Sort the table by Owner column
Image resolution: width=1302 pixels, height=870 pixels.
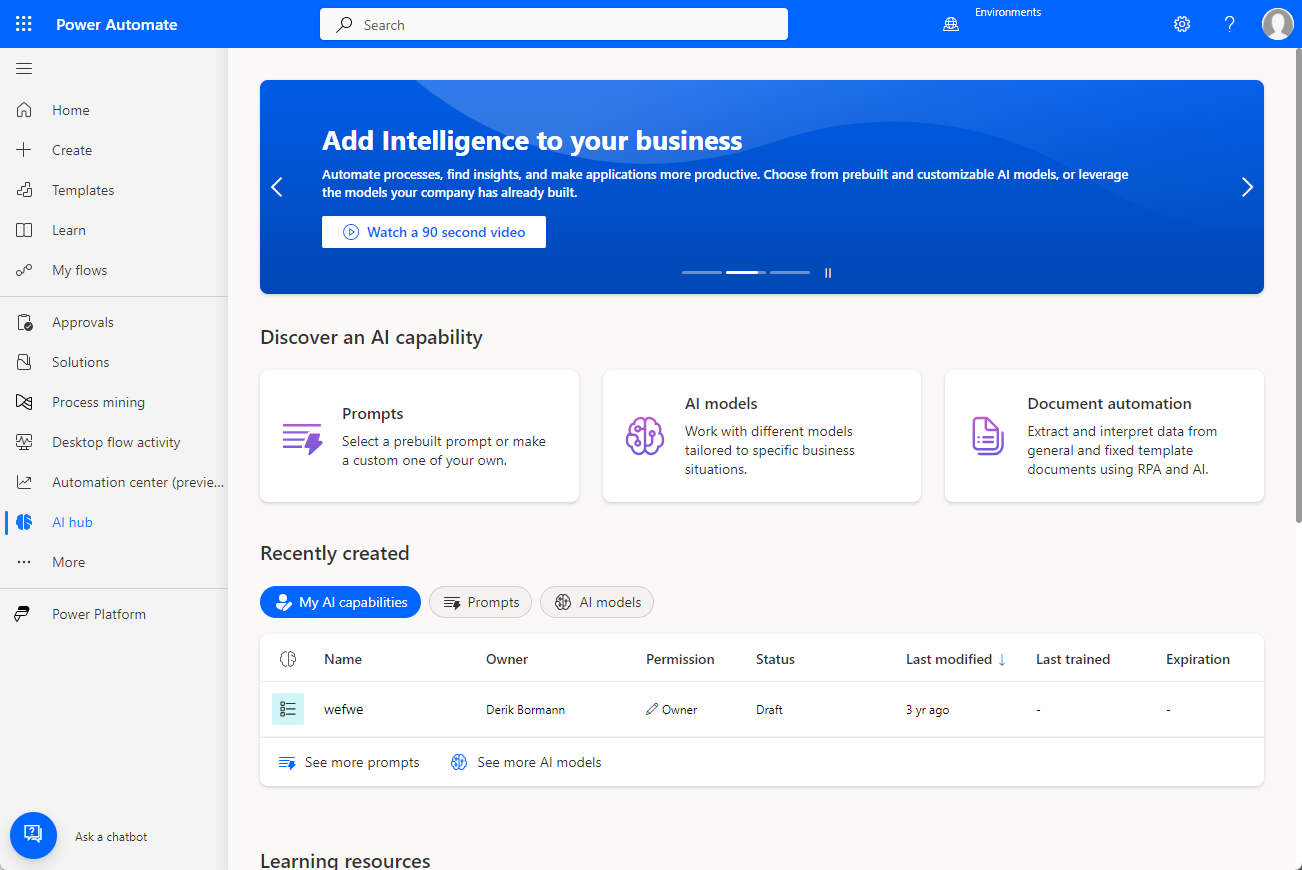pyautogui.click(x=507, y=659)
